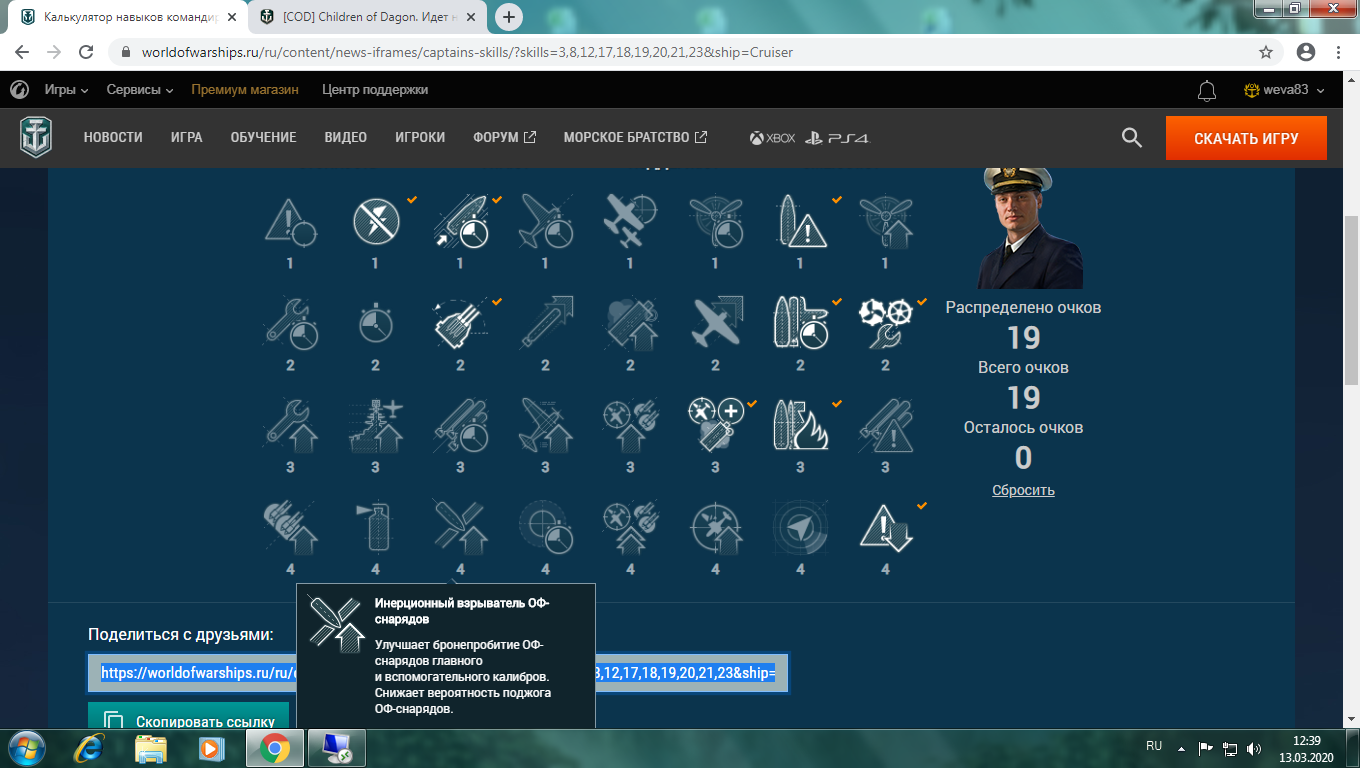This screenshot has width=1360, height=768.
Task: Click the СКАЧАТЬ ИГРУ download button
Action: [1246, 138]
